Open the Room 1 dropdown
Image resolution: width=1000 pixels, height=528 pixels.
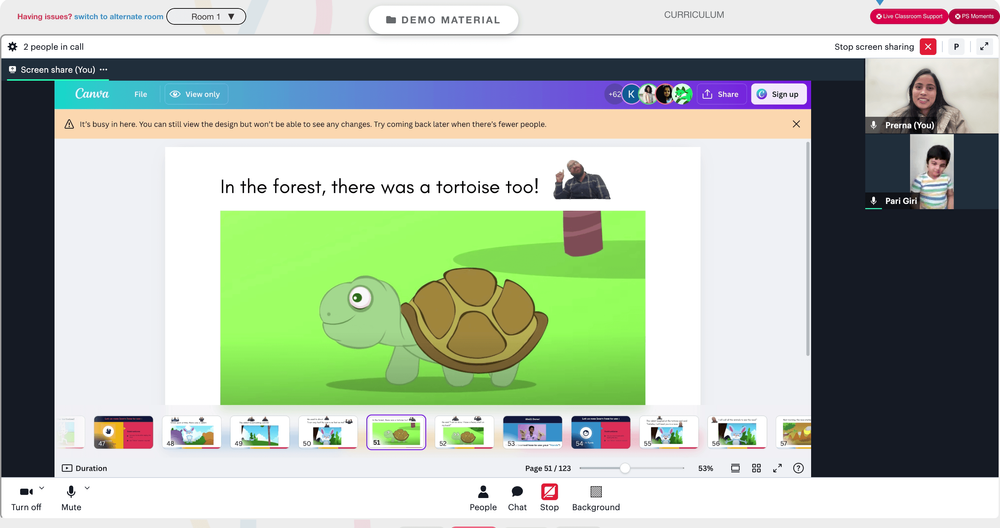206,17
